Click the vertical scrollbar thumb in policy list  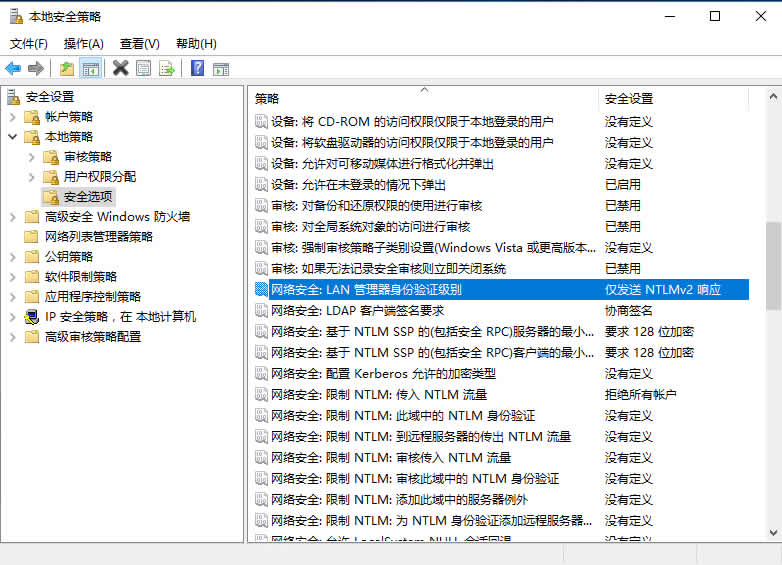773,266
